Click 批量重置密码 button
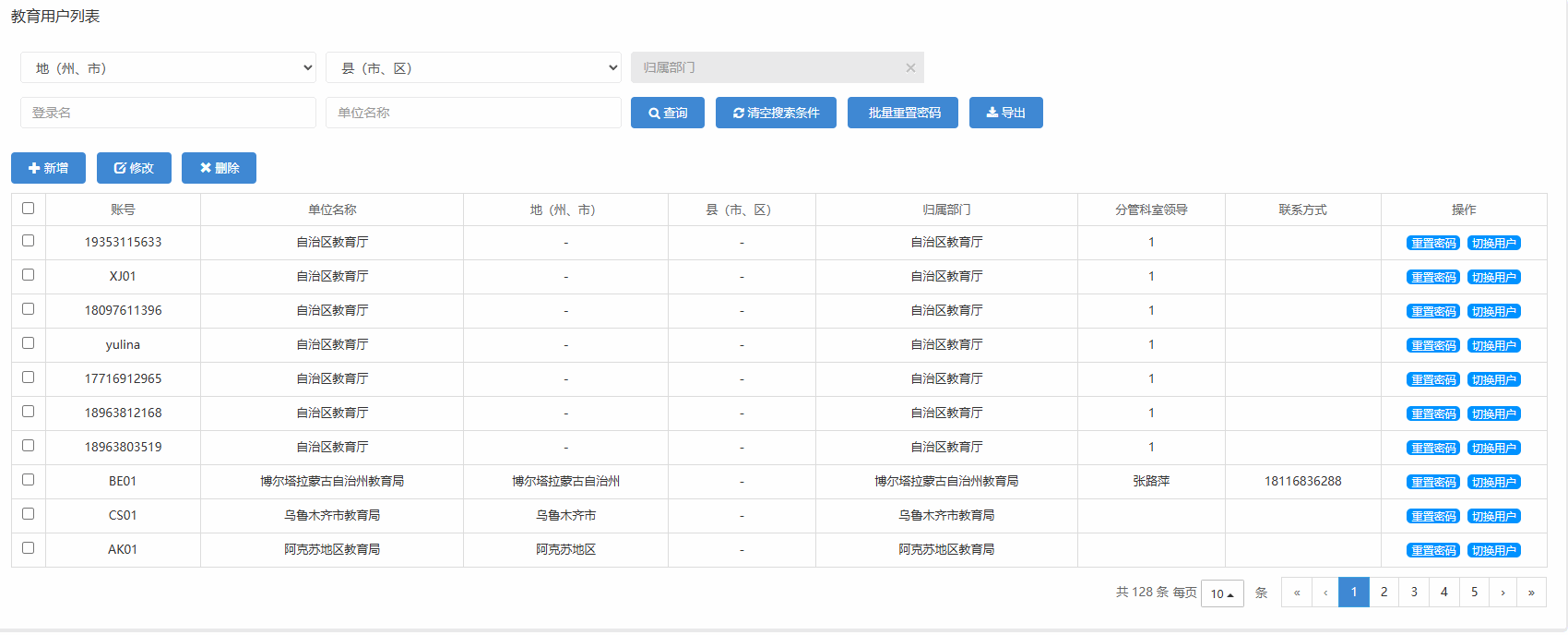Image resolution: width=1568 pixels, height=635 pixels. [x=903, y=113]
